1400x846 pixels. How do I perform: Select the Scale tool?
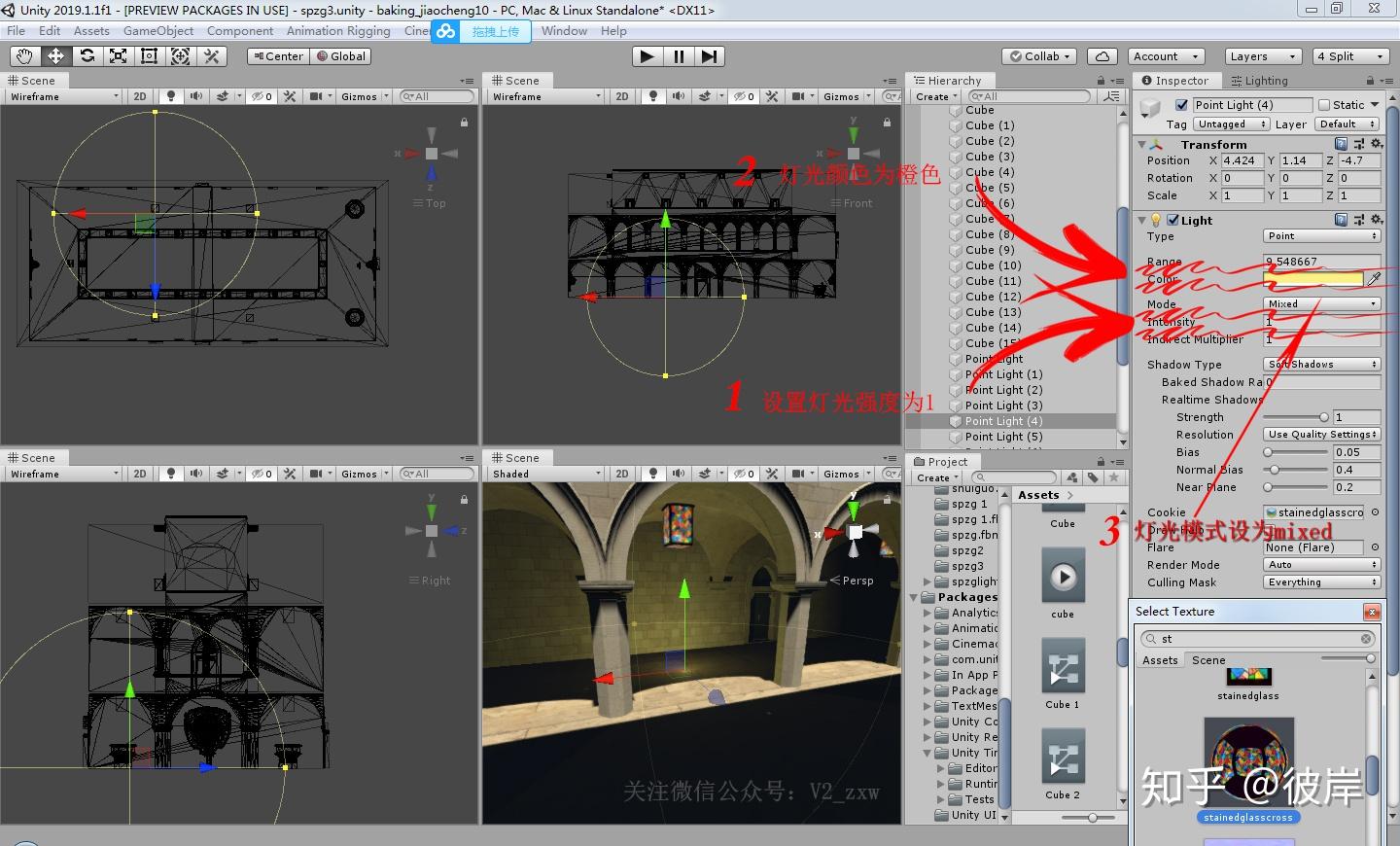[118, 56]
